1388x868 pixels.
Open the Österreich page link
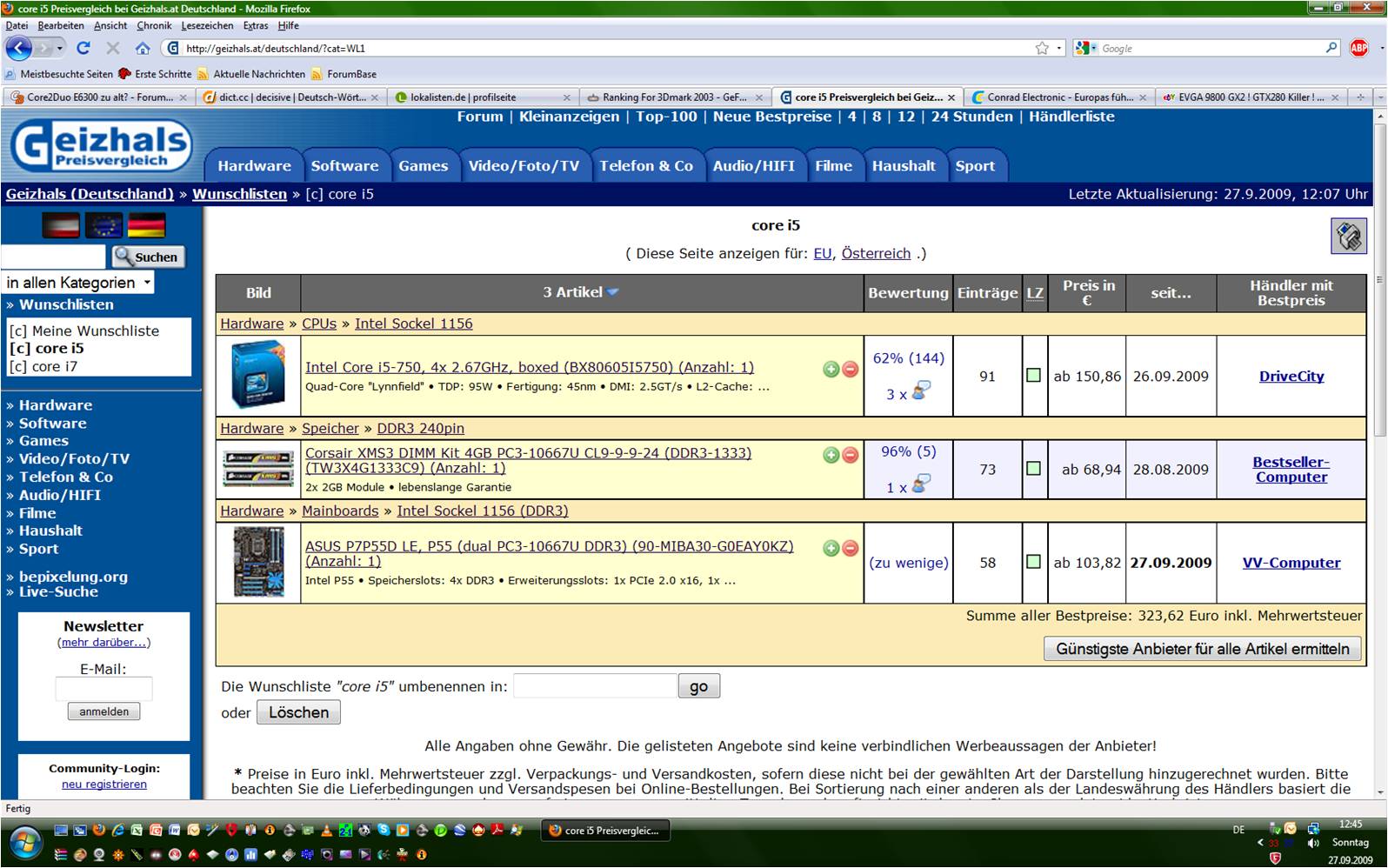(876, 253)
